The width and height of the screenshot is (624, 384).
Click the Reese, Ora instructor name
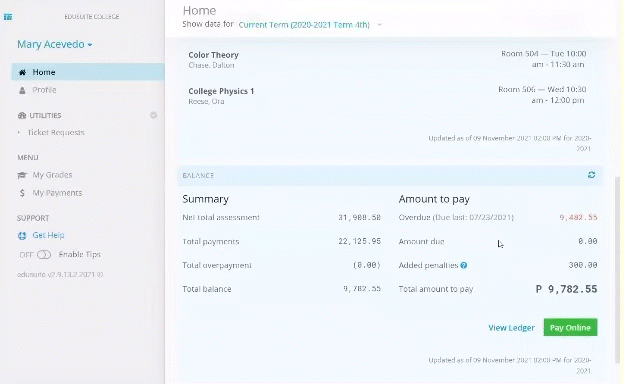206,101
